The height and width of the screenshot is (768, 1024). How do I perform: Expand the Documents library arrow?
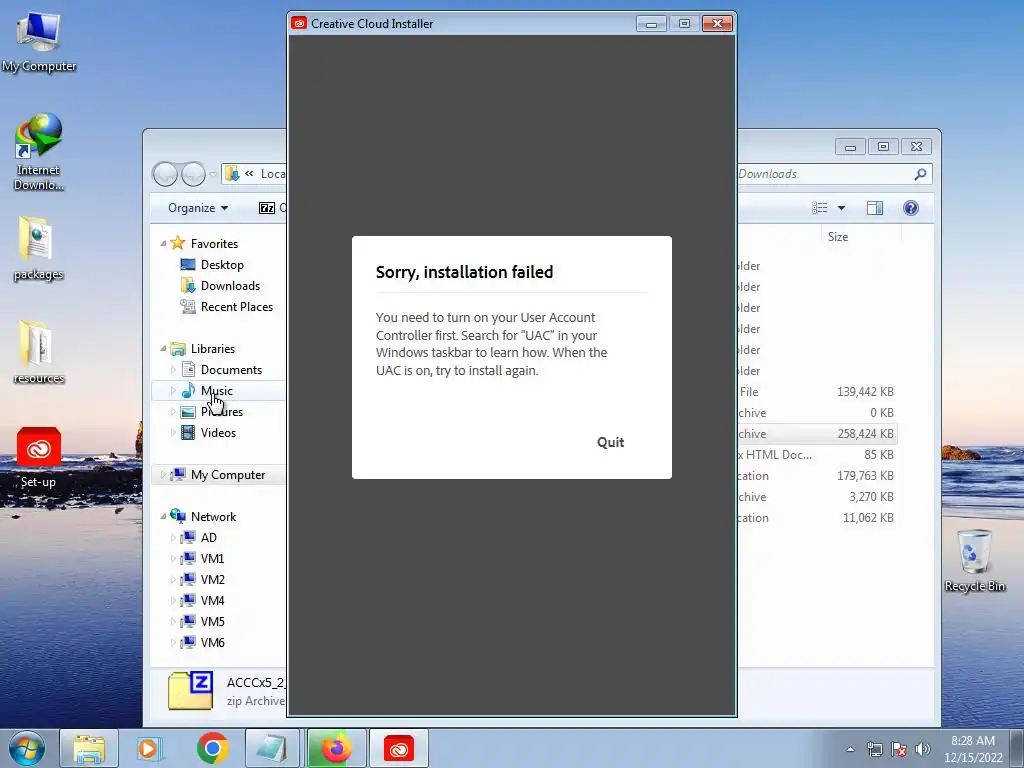173,370
